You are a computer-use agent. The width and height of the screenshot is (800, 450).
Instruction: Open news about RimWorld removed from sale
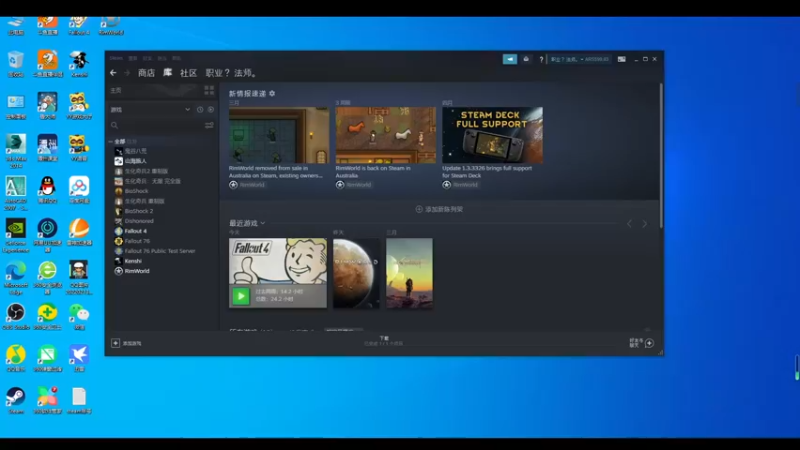279,143
